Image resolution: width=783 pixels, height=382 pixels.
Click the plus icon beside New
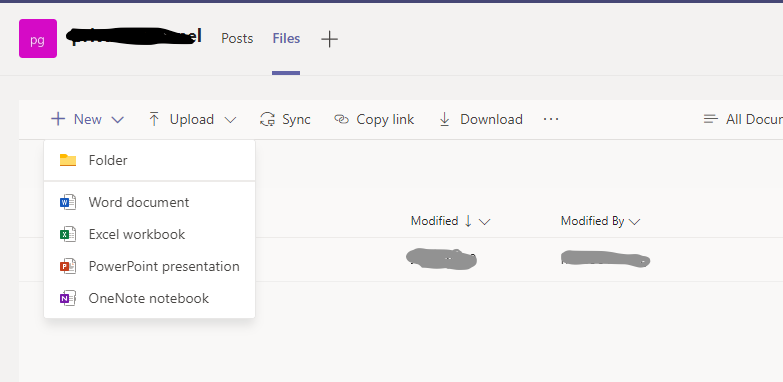(58, 119)
